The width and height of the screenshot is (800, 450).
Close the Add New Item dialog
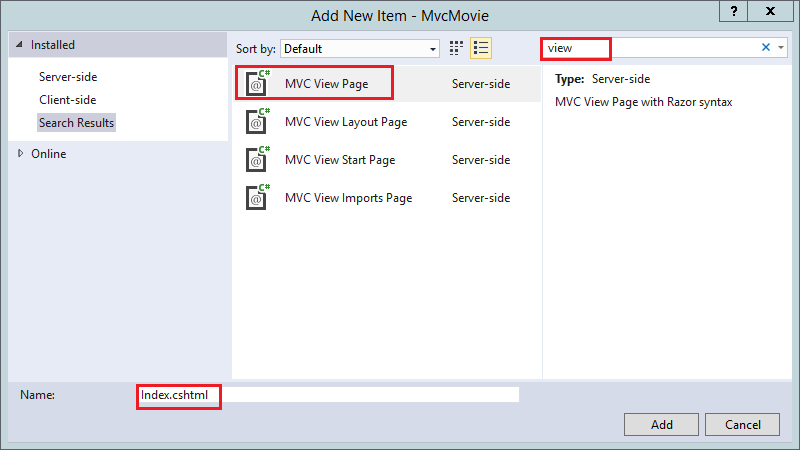[770, 11]
